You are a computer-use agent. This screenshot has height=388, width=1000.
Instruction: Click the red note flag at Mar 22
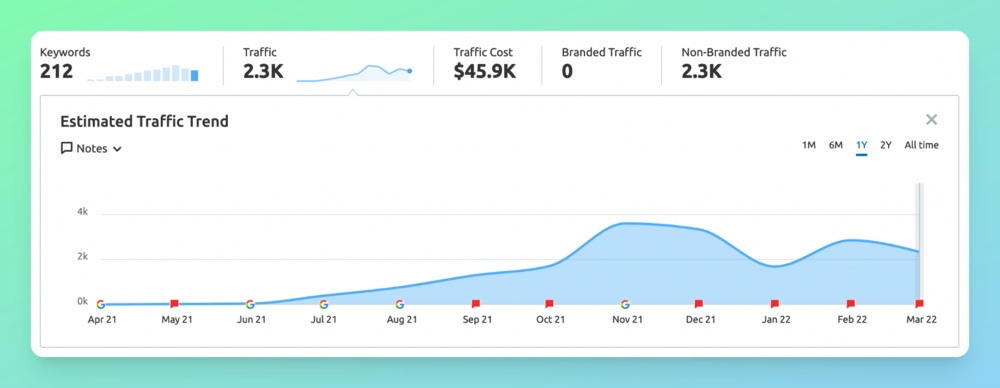919,304
